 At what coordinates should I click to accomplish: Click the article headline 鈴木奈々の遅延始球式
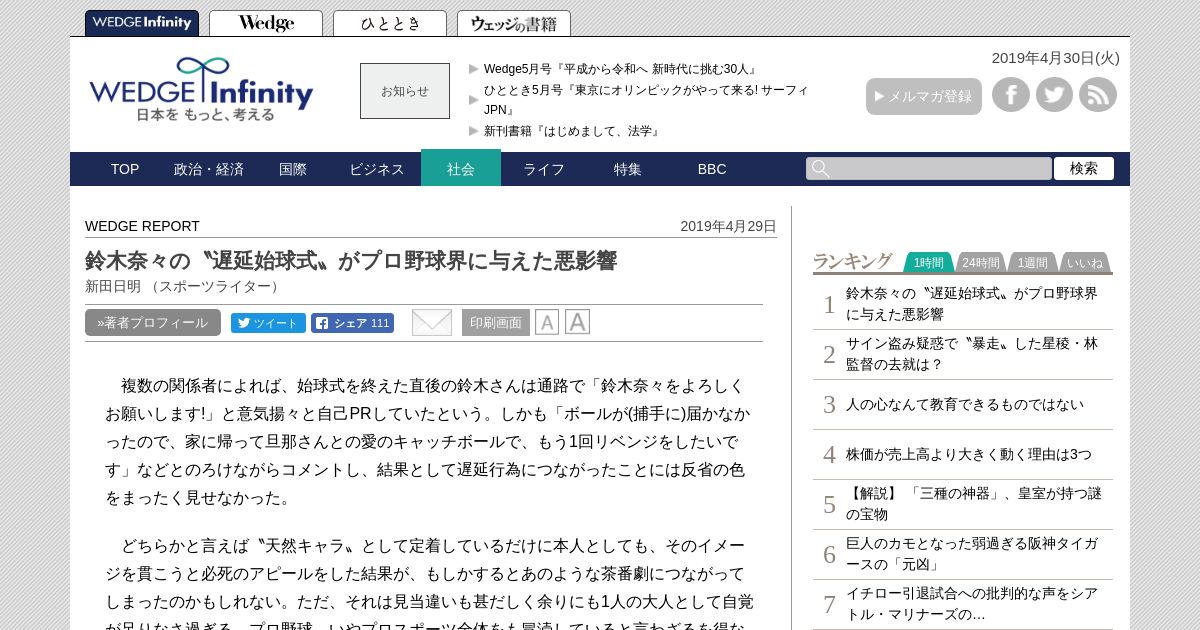pyautogui.click(x=351, y=261)
